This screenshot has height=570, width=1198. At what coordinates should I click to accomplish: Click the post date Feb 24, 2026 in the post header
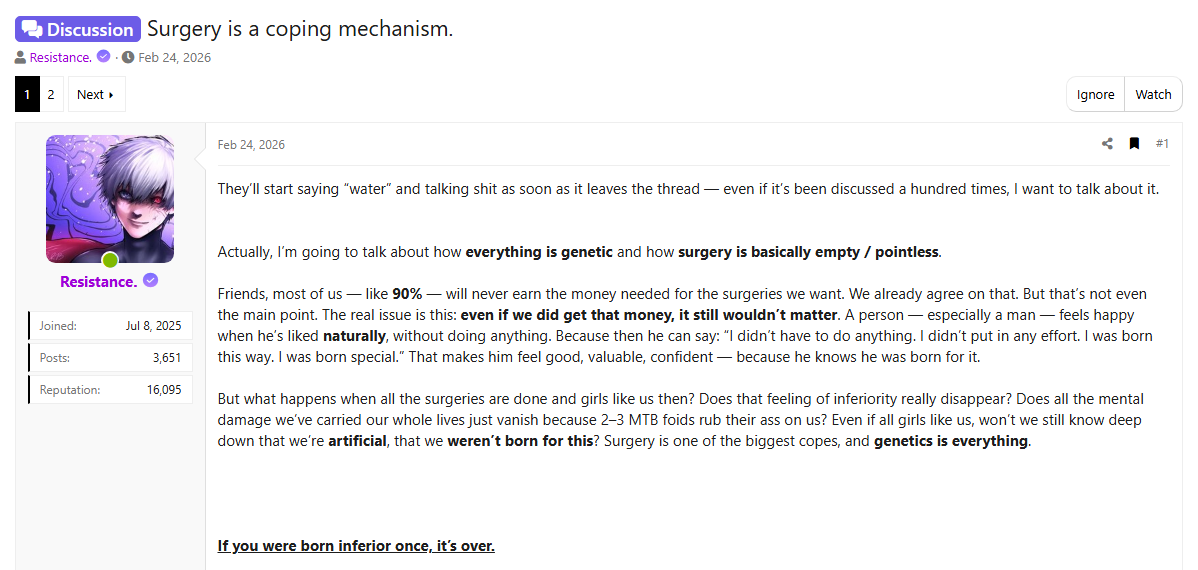pos(251,145)
